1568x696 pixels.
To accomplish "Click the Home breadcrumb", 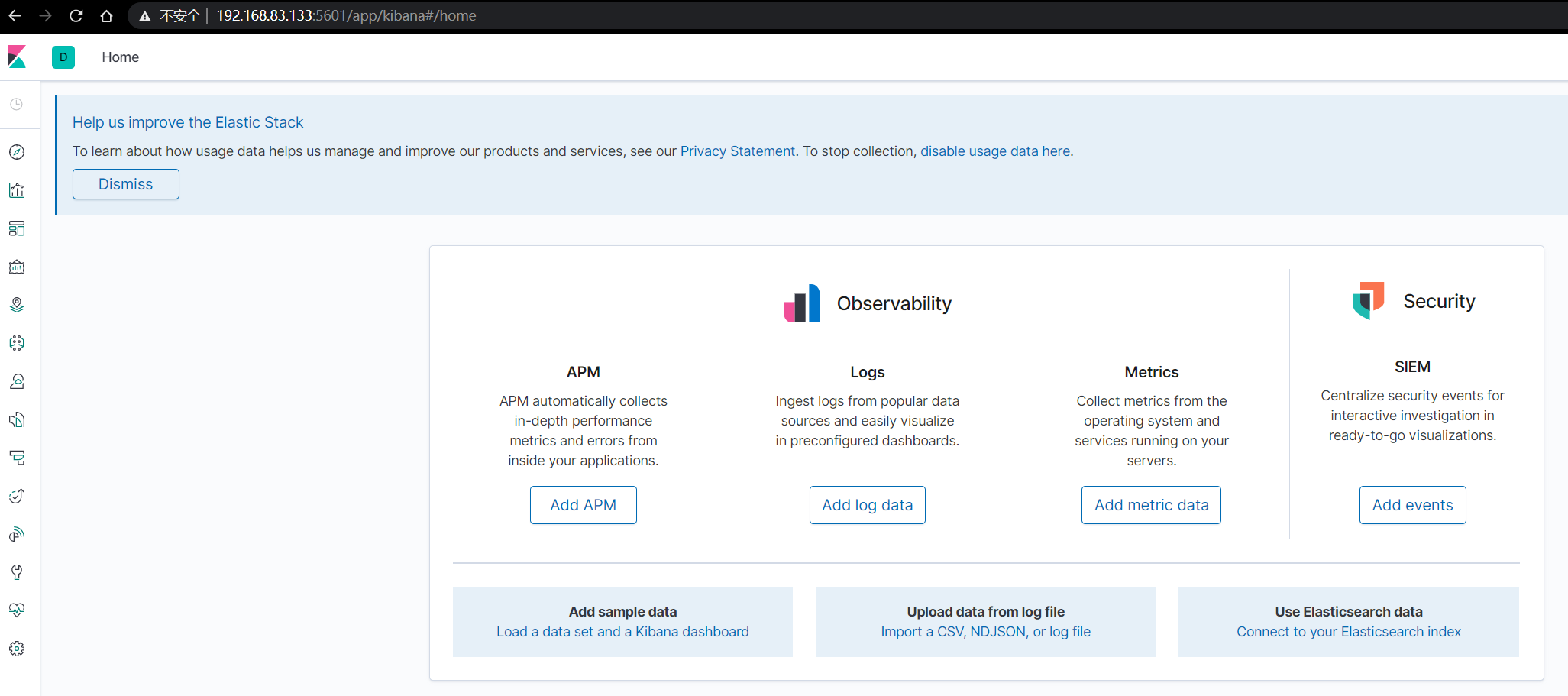I will point(121,57).
